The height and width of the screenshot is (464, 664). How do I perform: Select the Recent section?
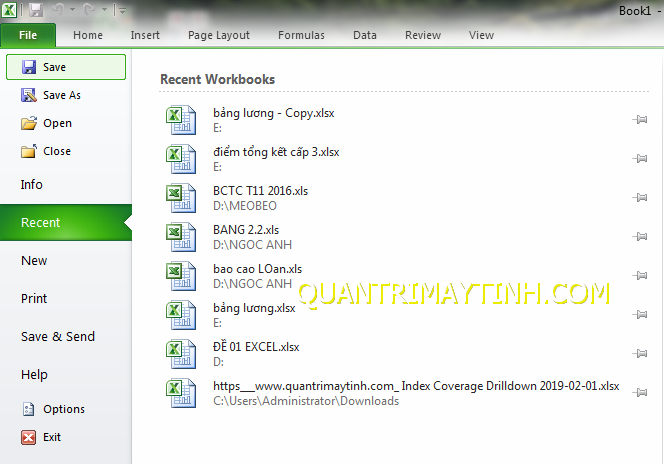66,222
